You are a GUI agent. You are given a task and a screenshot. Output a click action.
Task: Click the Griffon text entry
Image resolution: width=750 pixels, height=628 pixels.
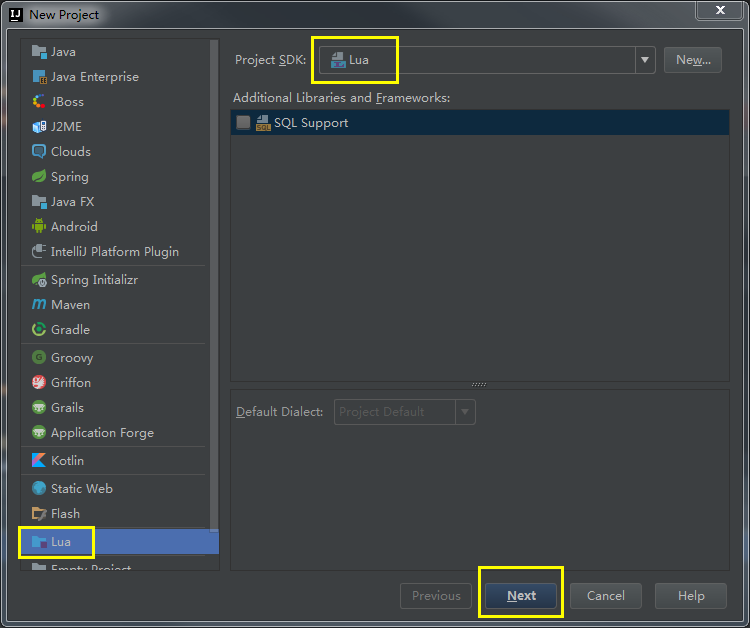click(71, 383)
